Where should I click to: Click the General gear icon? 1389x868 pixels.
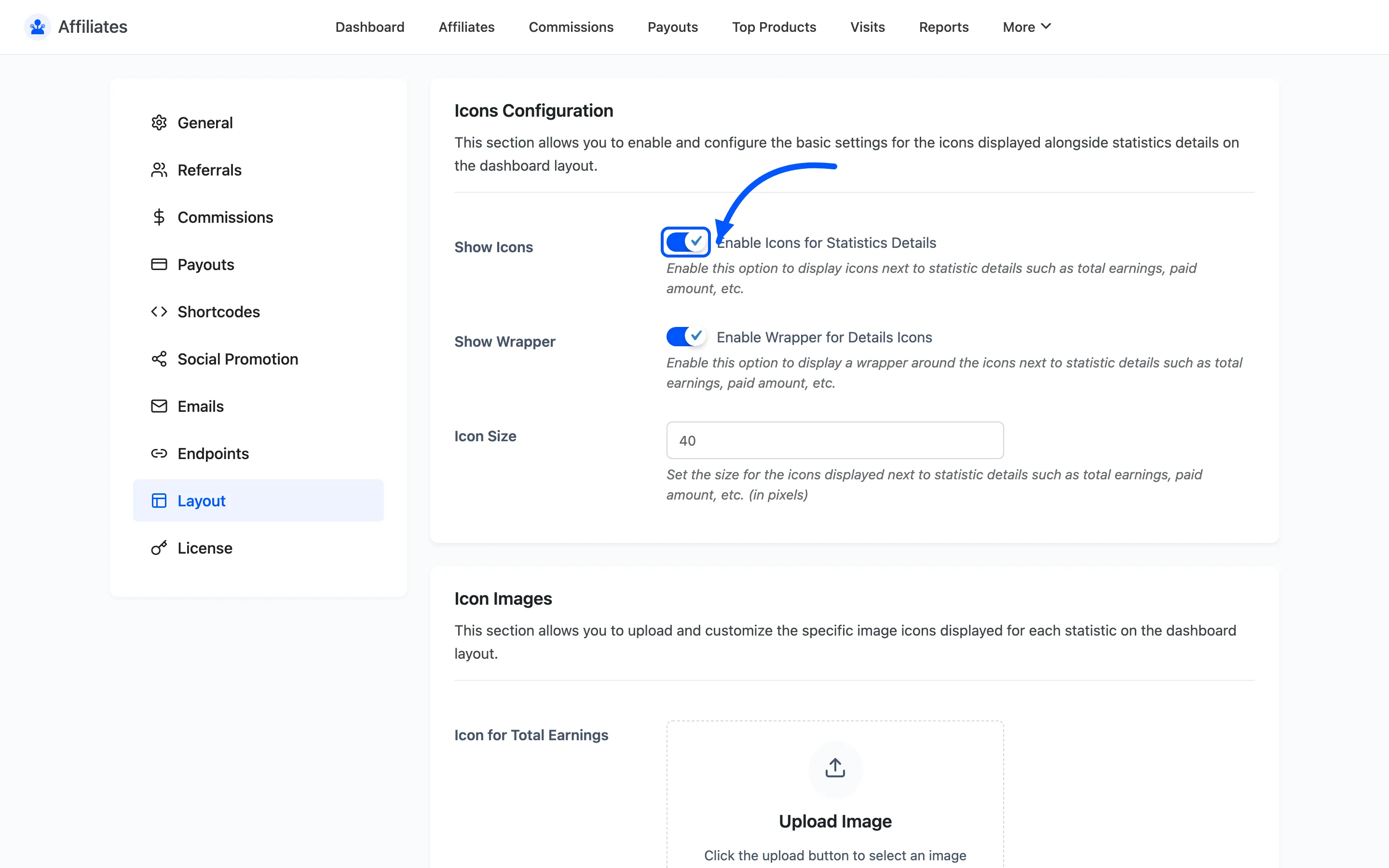point(159,123)
